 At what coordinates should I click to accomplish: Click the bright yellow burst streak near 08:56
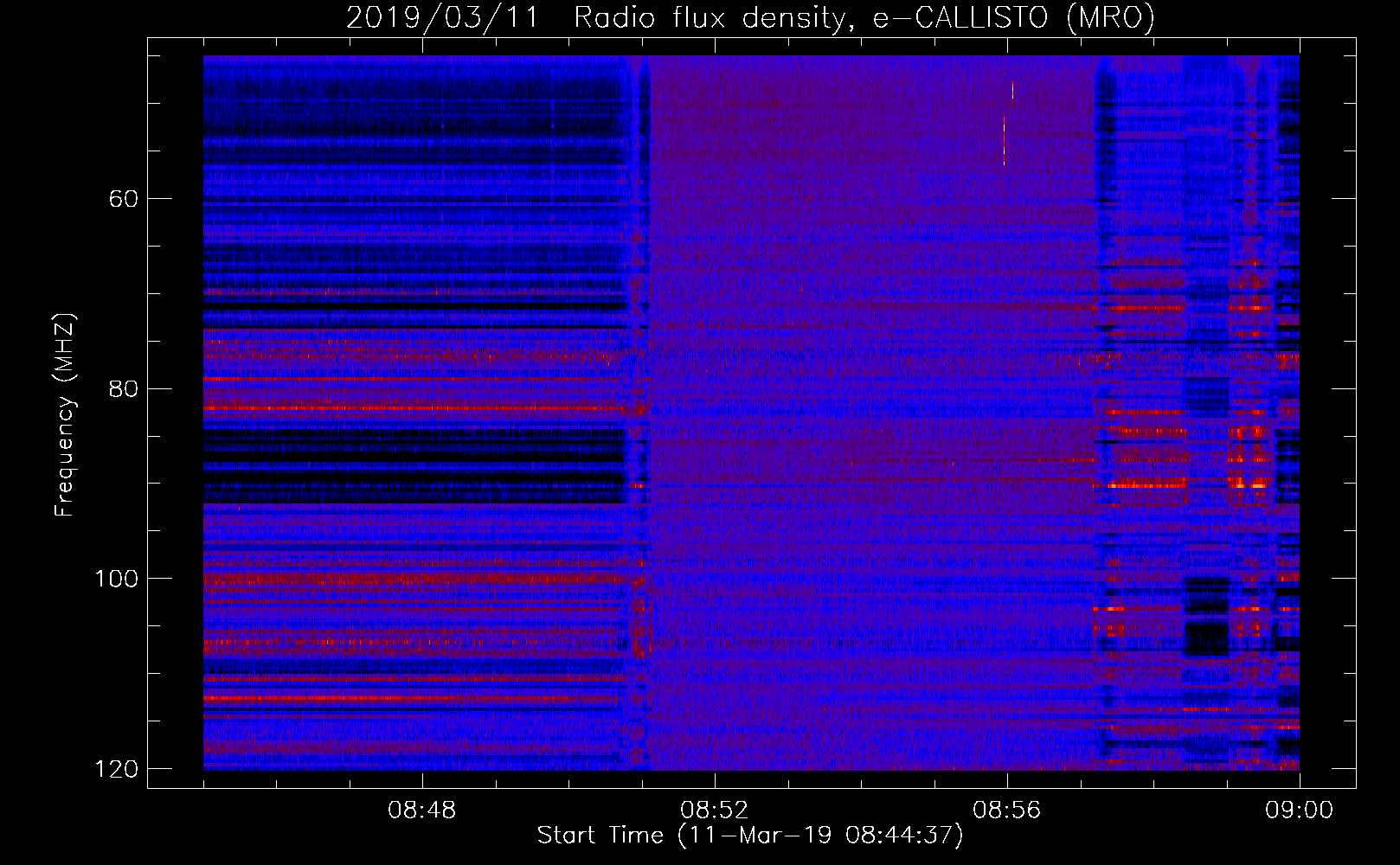pyautogui.click(x=1005, y=138)
